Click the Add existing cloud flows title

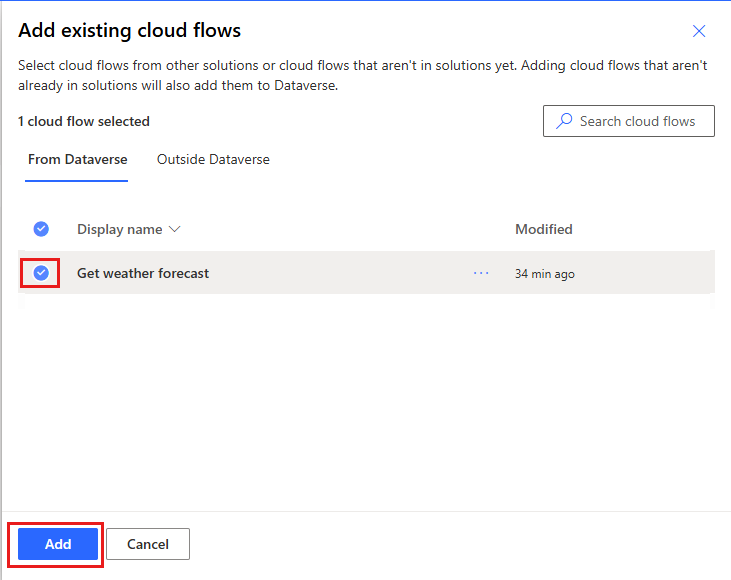tap(130, 30)
